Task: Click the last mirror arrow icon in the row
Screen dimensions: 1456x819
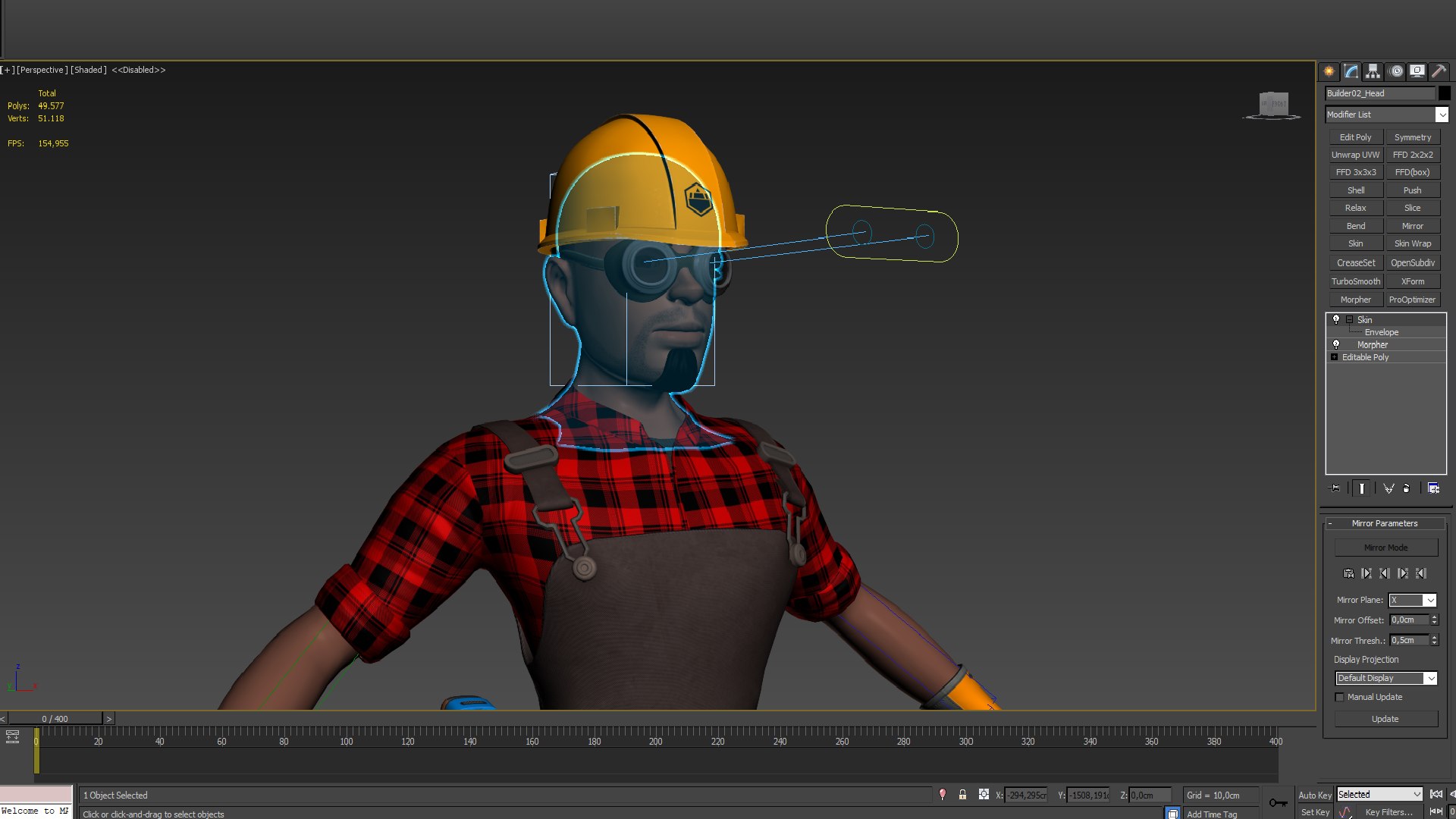Action: coord(1421,573)
